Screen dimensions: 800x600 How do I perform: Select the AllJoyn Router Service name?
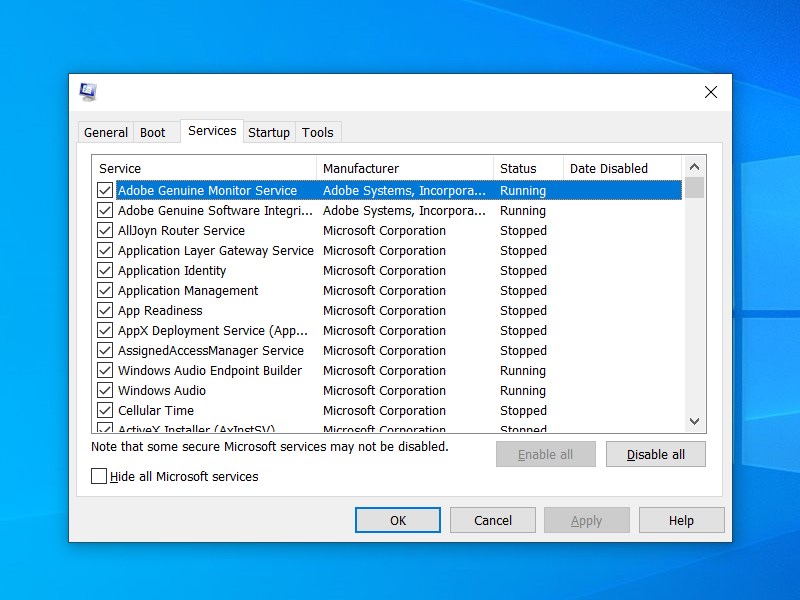tap(181, 231)
